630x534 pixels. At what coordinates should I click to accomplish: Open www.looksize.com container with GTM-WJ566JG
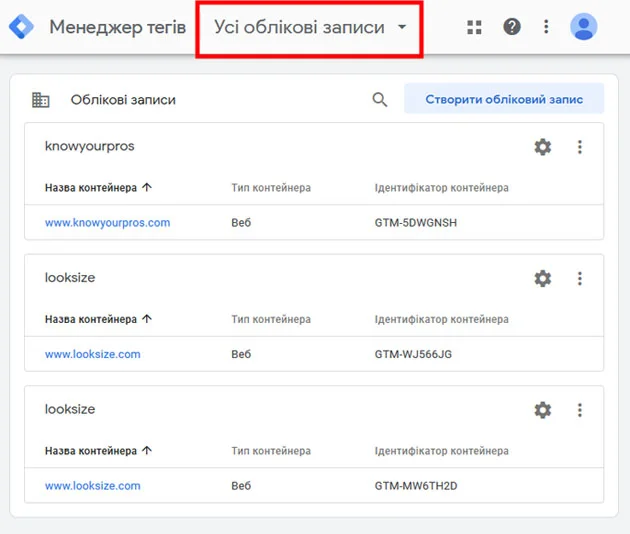point(92,354)
